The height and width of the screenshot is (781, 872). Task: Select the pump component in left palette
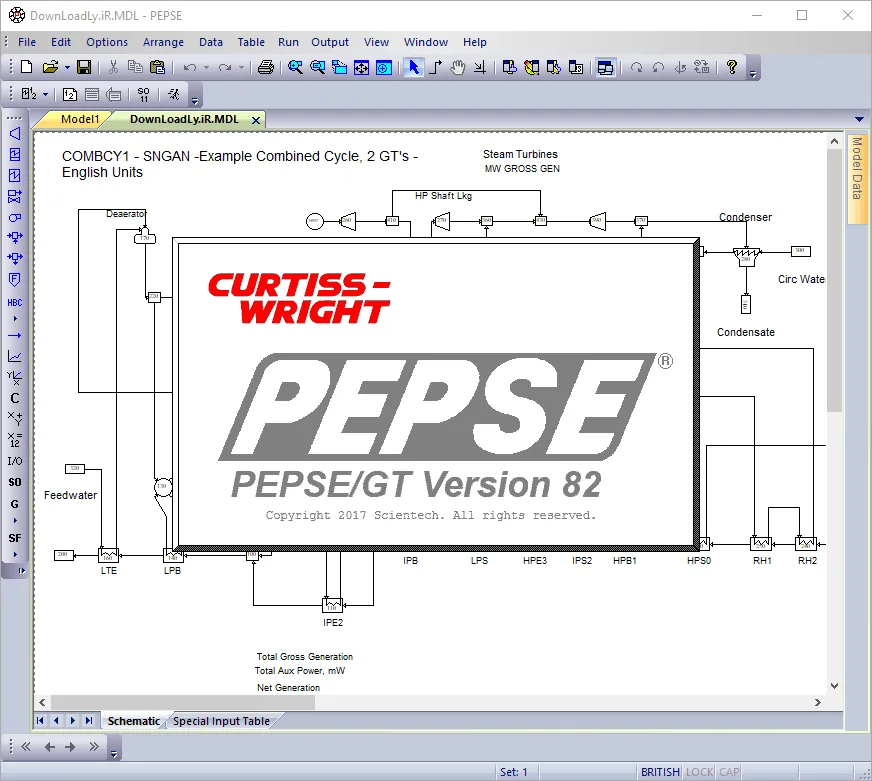15,218
